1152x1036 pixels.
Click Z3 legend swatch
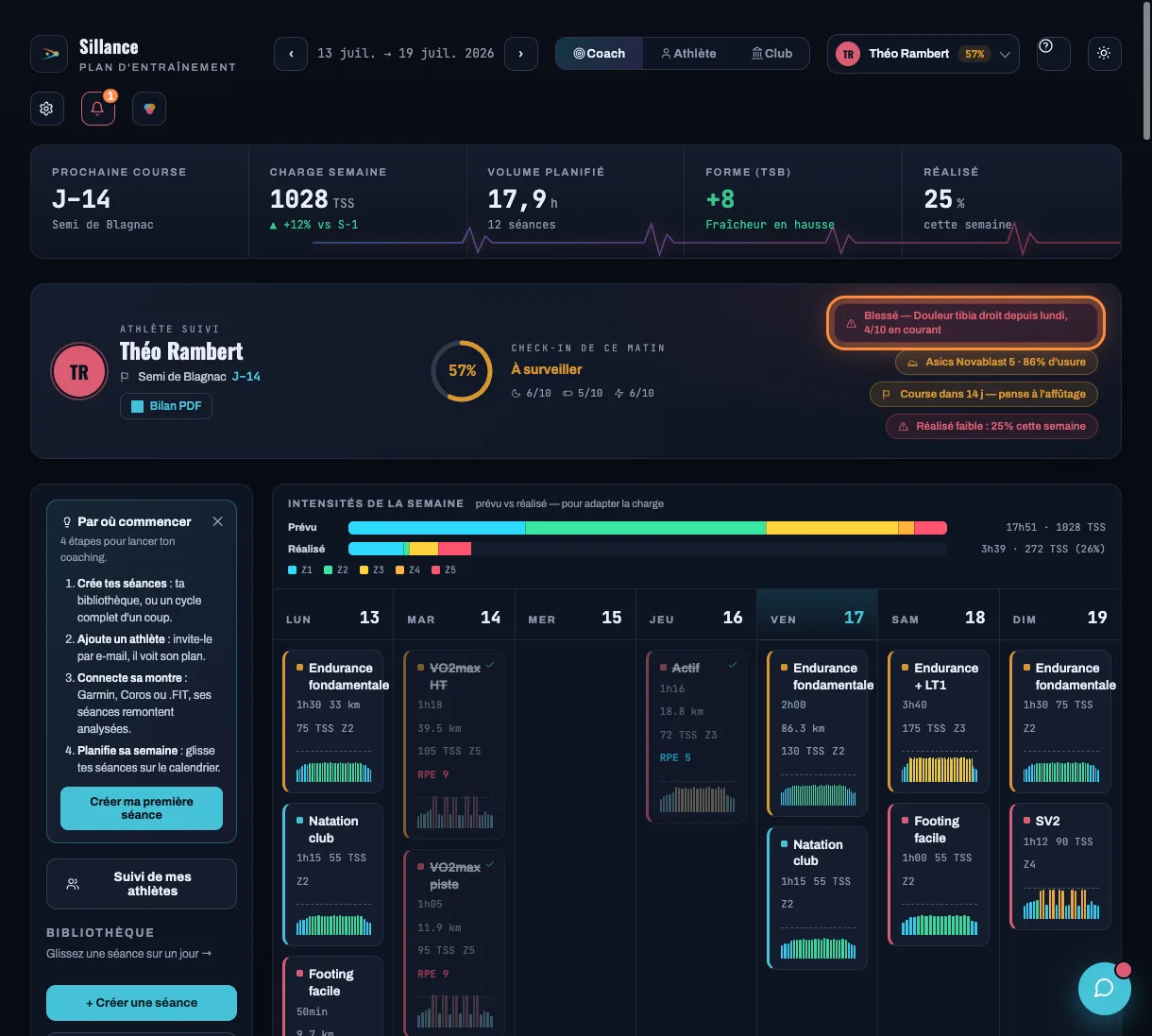364,570
